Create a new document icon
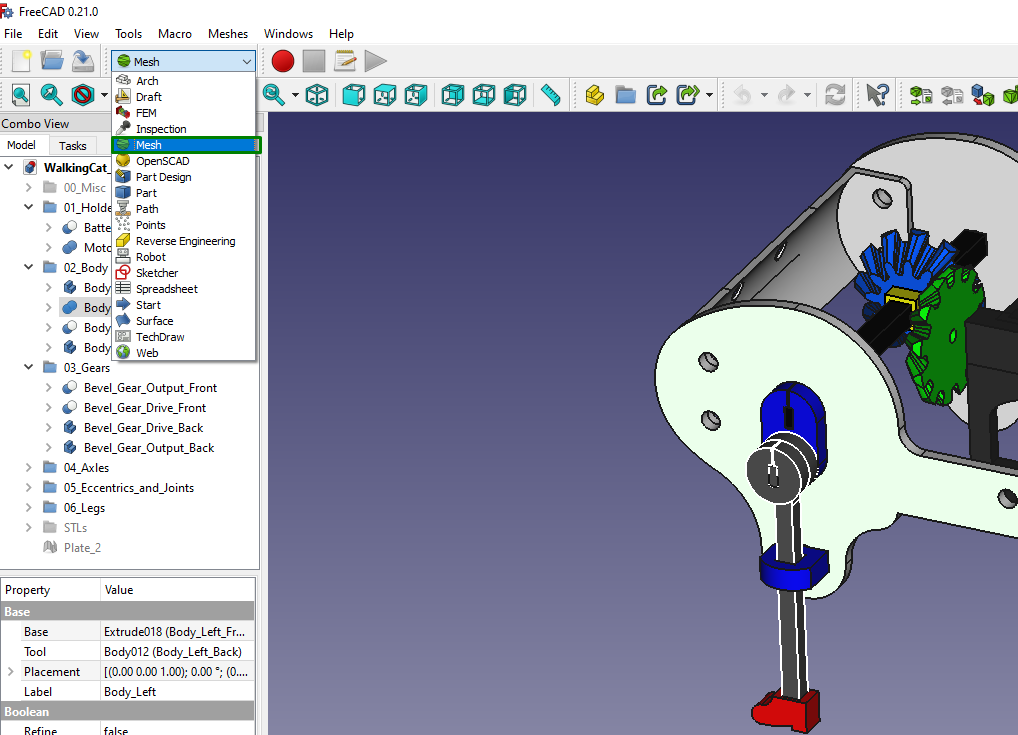This screenshot has width=1018, height=735. point(21,61)
